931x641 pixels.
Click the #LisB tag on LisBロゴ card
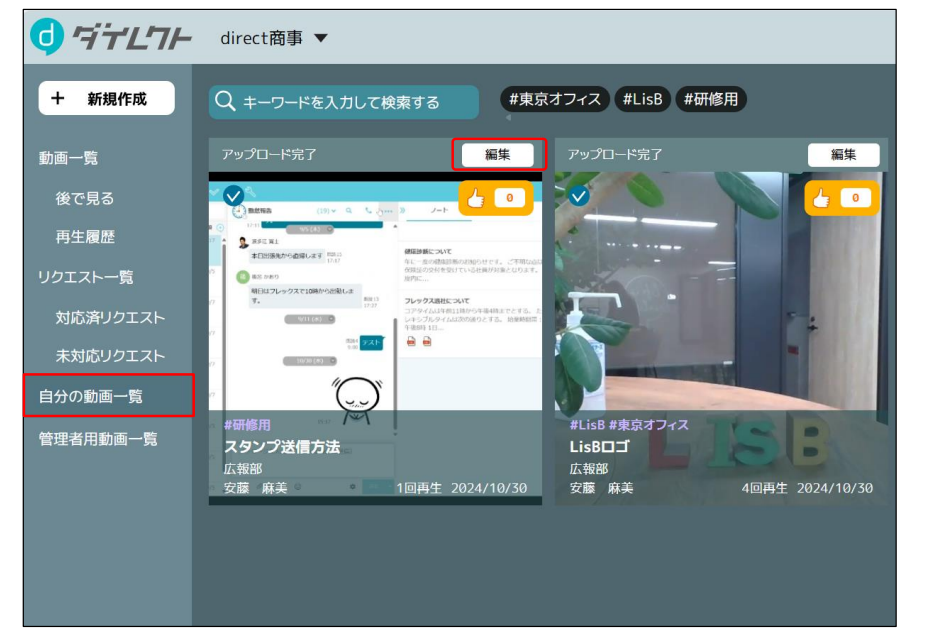(587, 425)
